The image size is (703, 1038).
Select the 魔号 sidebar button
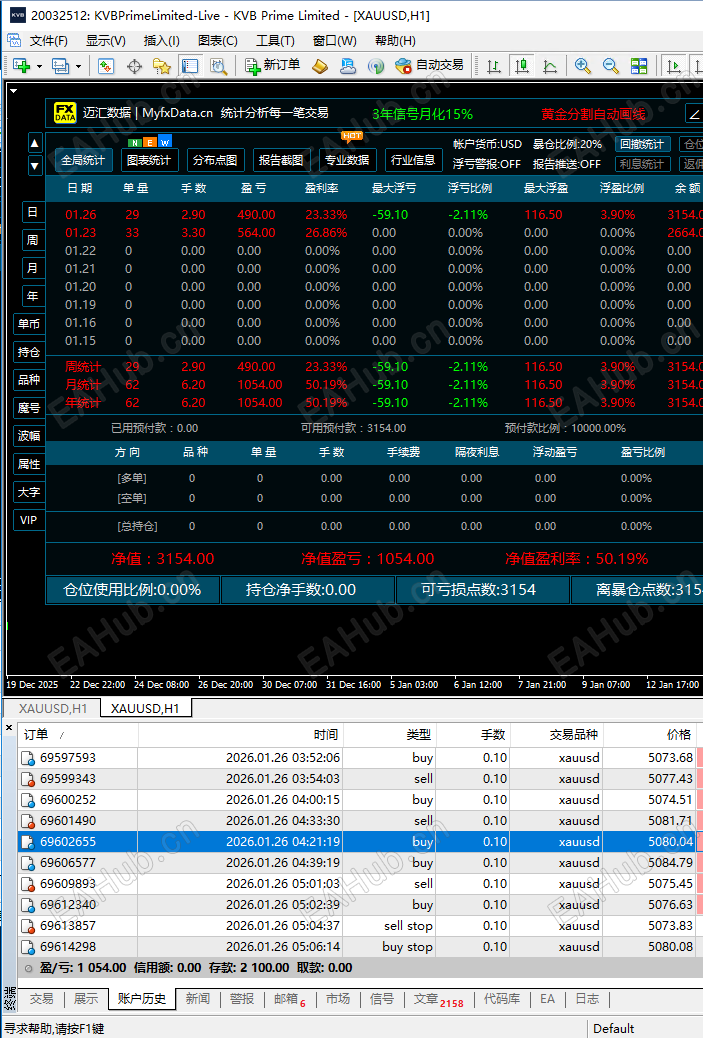click(29, 408)
